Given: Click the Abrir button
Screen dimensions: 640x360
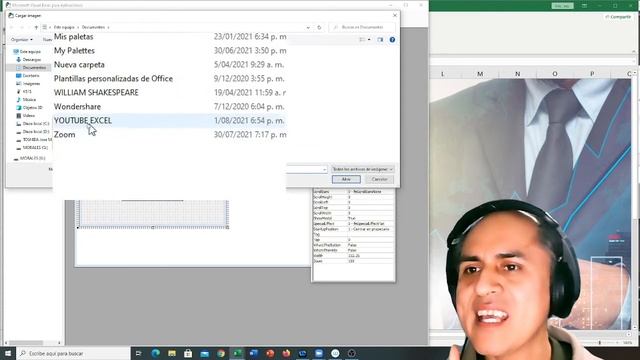Looking at the screenshot, I should point(346,179).
